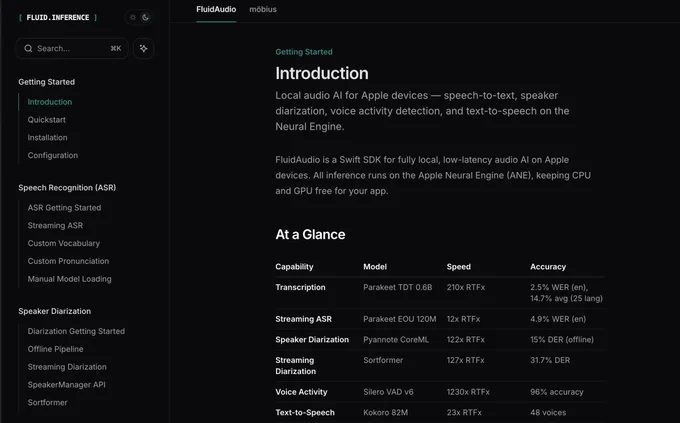The height and width of the screenshot is (423, 680).
Task: Select the 15% DER (offline) cell
Action: pyautogui.click(x=562, y=340)
